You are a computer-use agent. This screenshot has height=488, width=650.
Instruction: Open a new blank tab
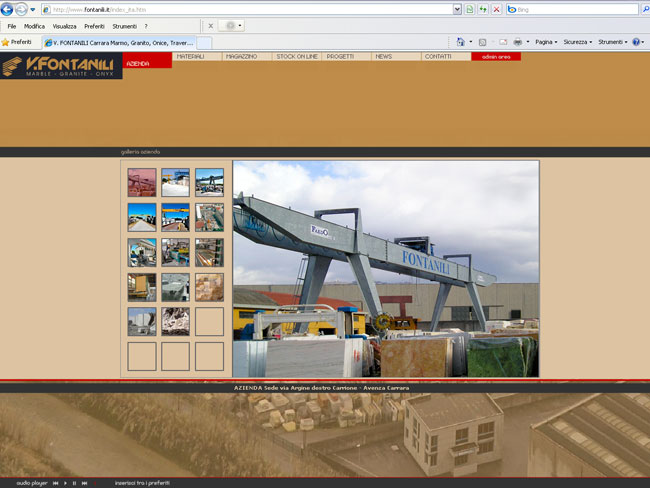point(204,42)
